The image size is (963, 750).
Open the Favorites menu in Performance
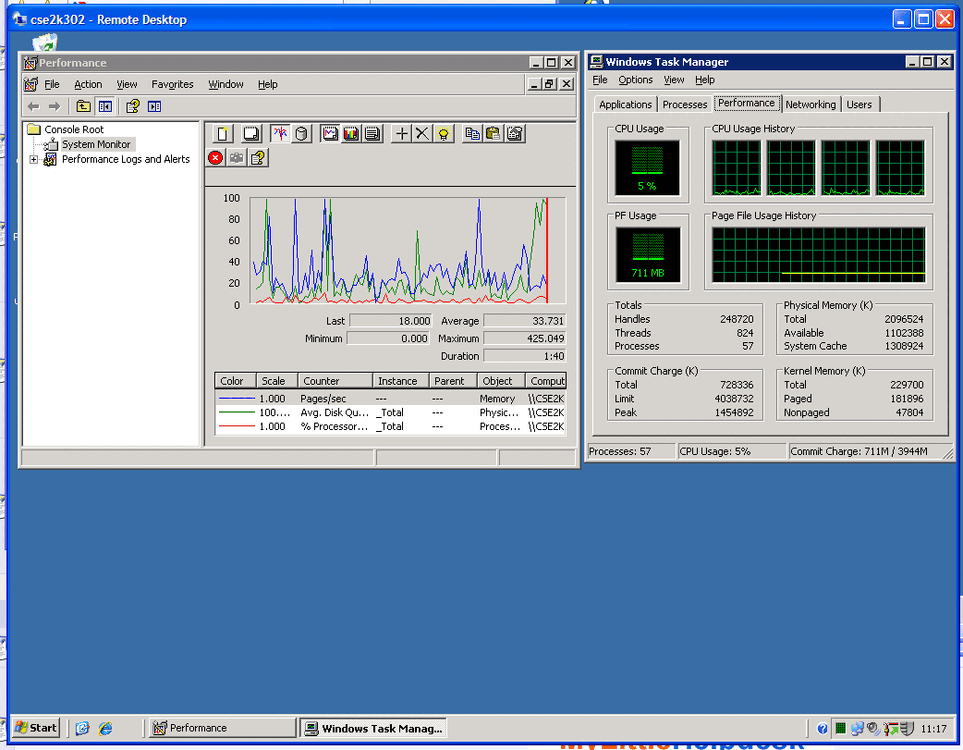click(172, 84)
